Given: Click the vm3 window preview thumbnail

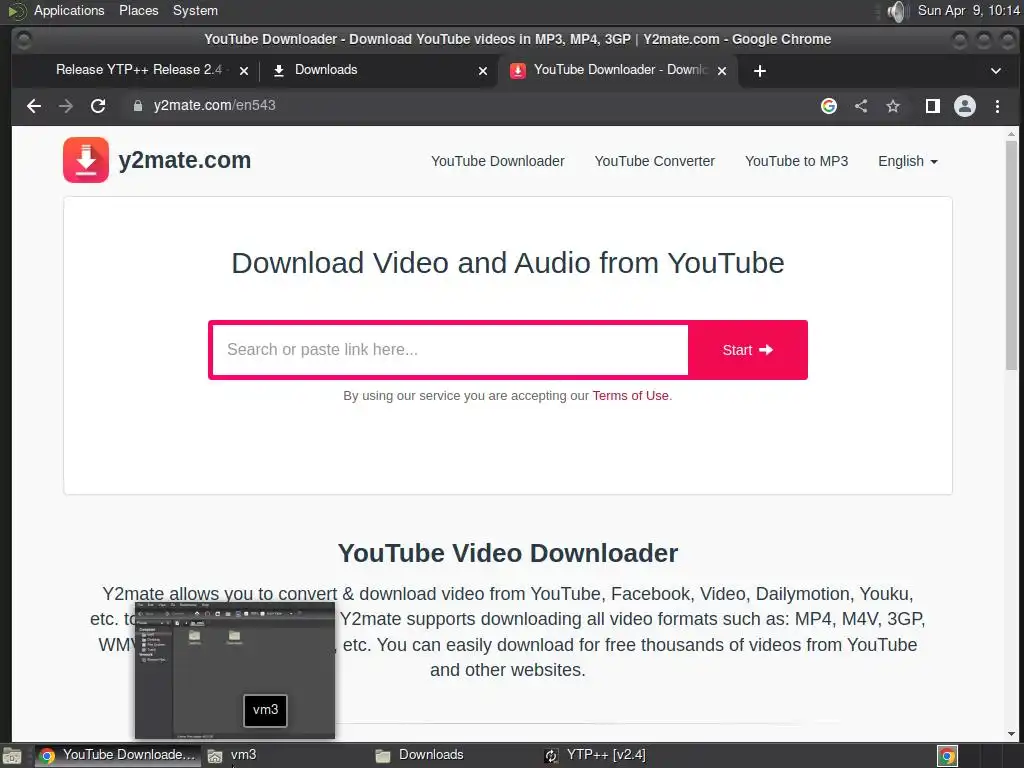Looking at the screenshot, I should pyautogui.click(x=234, y=671).
